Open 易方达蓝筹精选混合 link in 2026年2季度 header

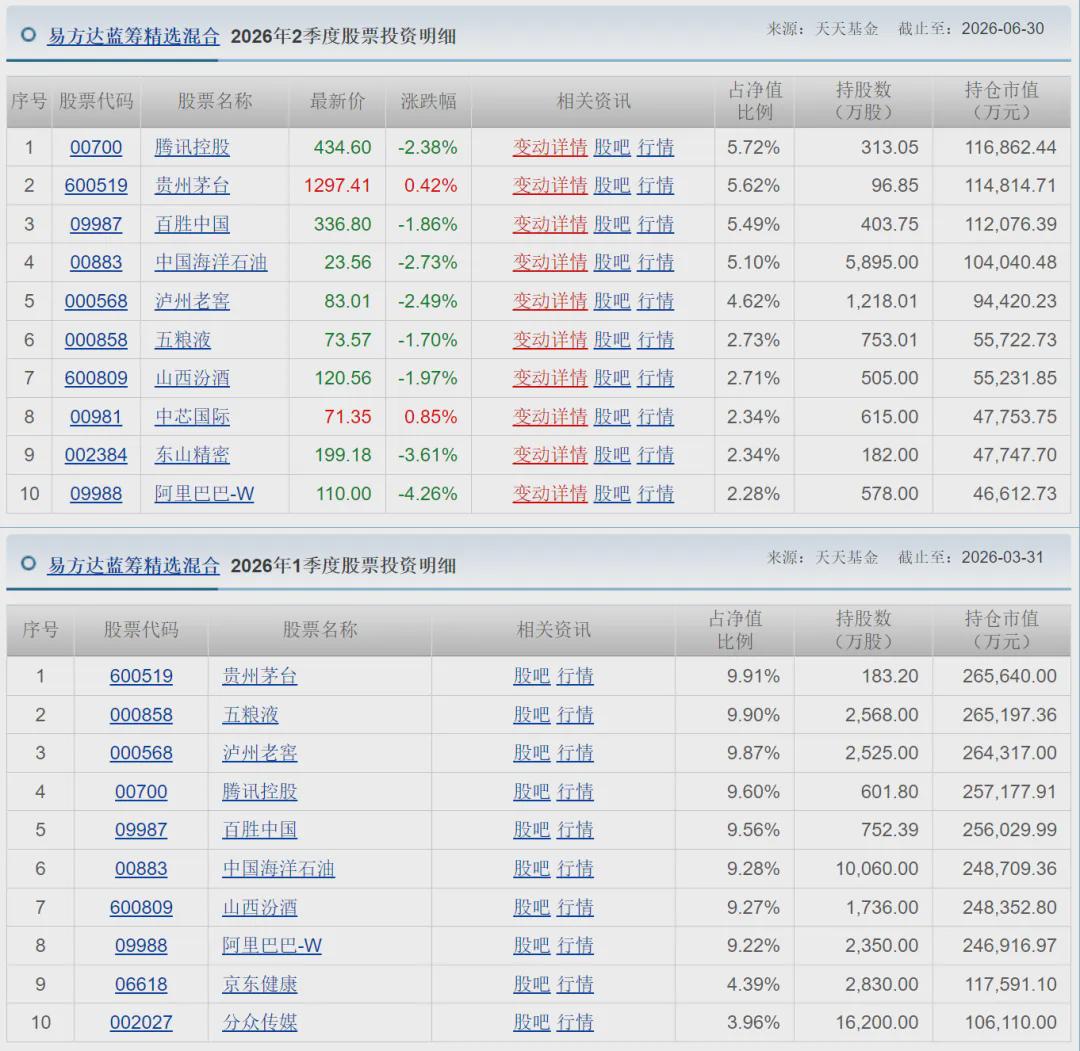click(x=134, y=36)
